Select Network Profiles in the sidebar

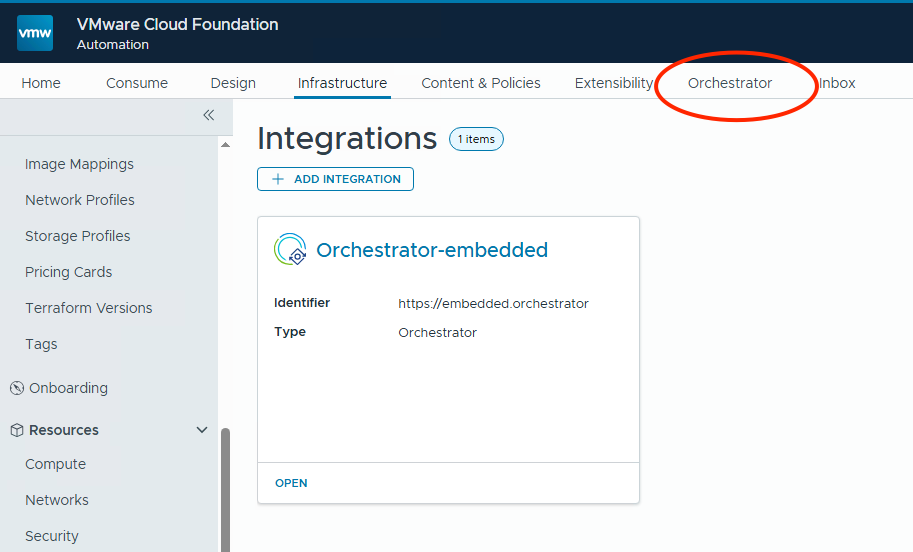coord(80,200)
